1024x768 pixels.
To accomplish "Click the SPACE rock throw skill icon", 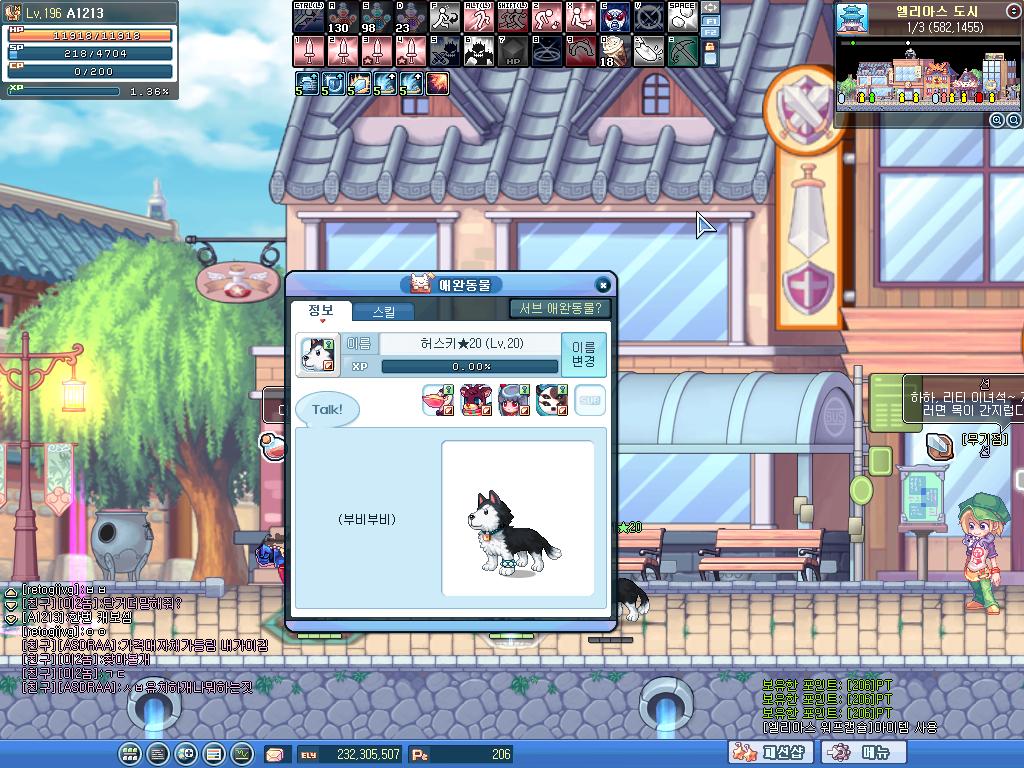I will [x=682, y=17].
